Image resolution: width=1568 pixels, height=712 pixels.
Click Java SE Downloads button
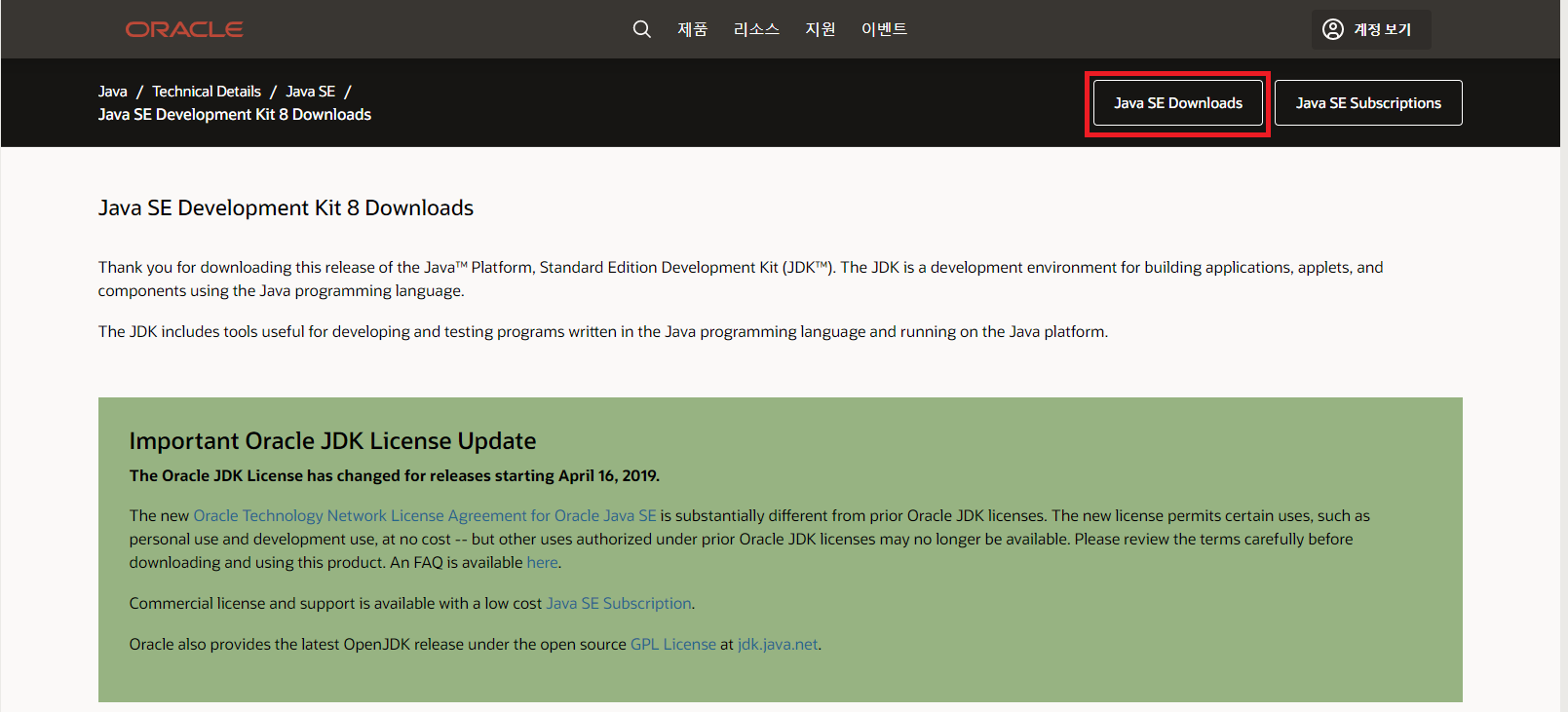(1178, 103)
